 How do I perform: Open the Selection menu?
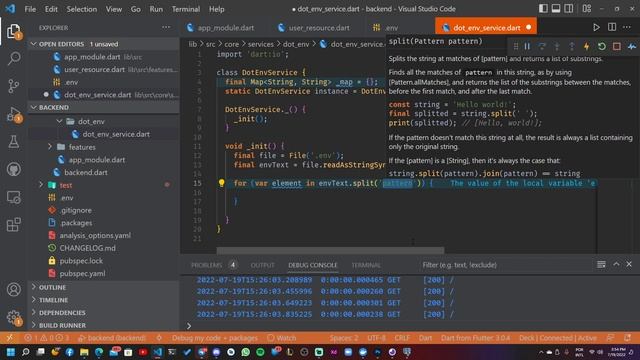click(x=82, y=9)
